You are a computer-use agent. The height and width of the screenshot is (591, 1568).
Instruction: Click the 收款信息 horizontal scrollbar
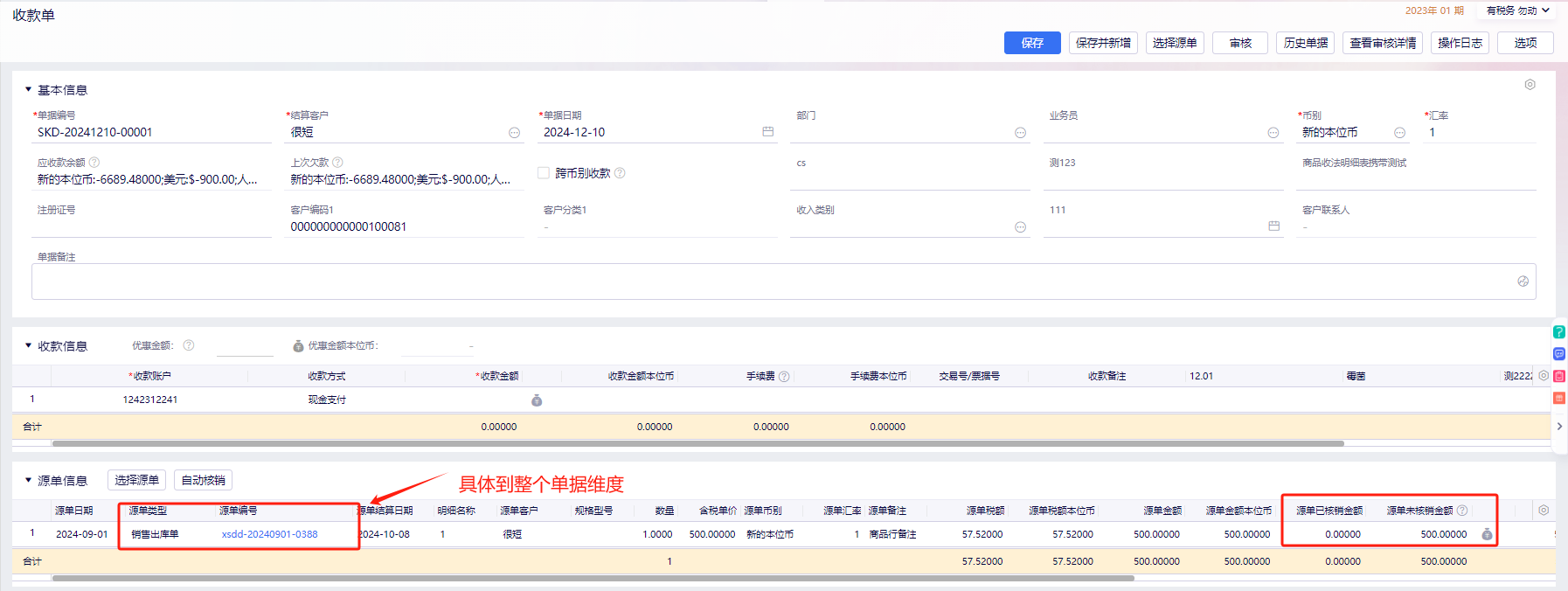click(x=697, y=443)
